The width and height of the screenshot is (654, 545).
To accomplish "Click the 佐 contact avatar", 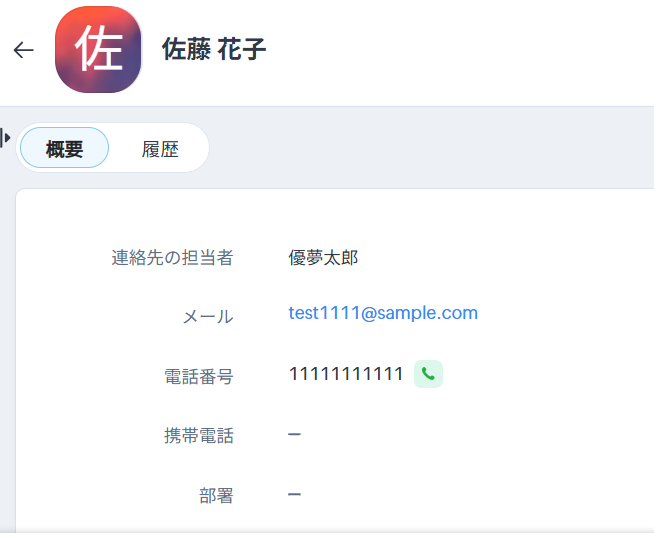I will [98, 49].
